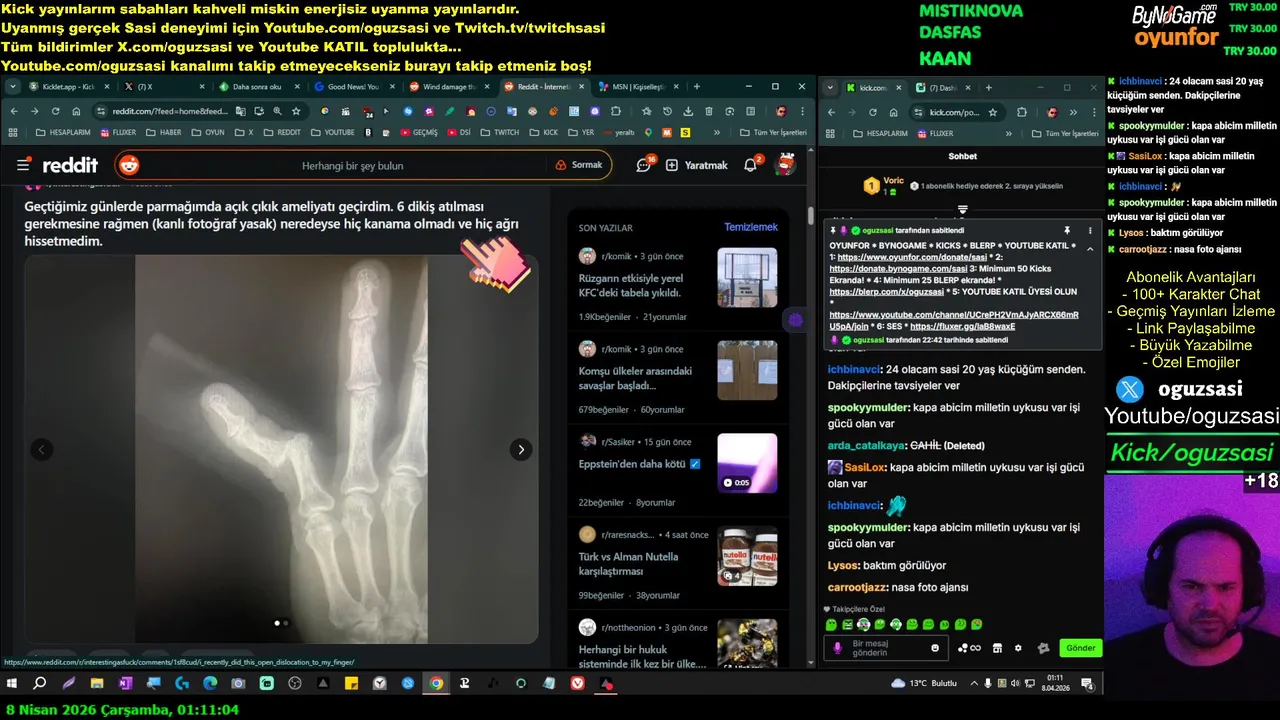This screenshot has height=720, width=1280.
Task: Switch to the kick.com tab in Kick window
Action: [871, 87]
